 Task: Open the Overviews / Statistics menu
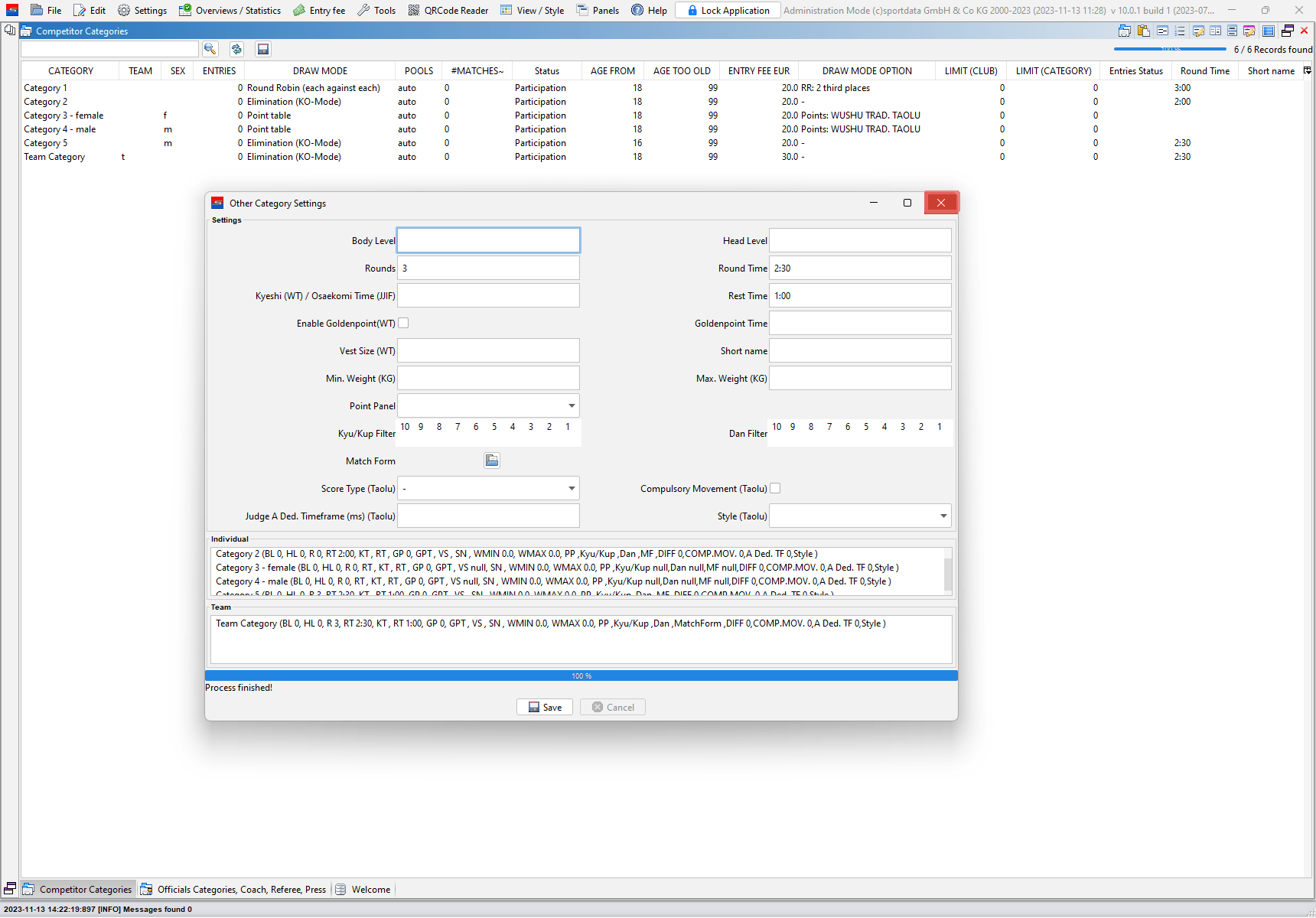(x=230, y=11)
